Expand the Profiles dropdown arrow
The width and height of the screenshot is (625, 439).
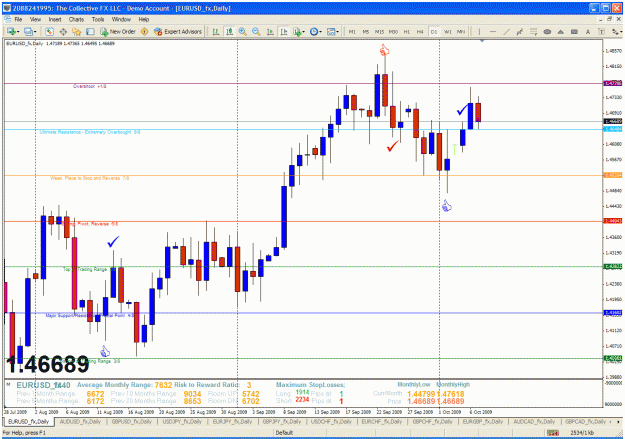[x=35, y=31]
